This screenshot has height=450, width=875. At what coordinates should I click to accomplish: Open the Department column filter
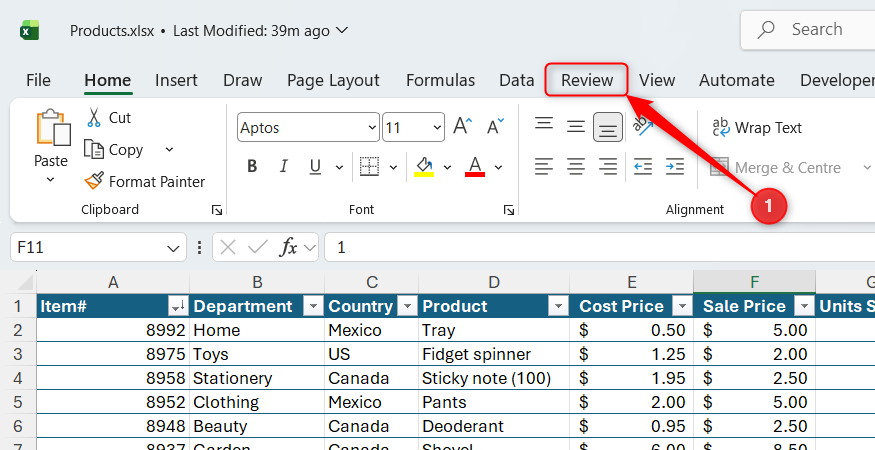[313, 306]
